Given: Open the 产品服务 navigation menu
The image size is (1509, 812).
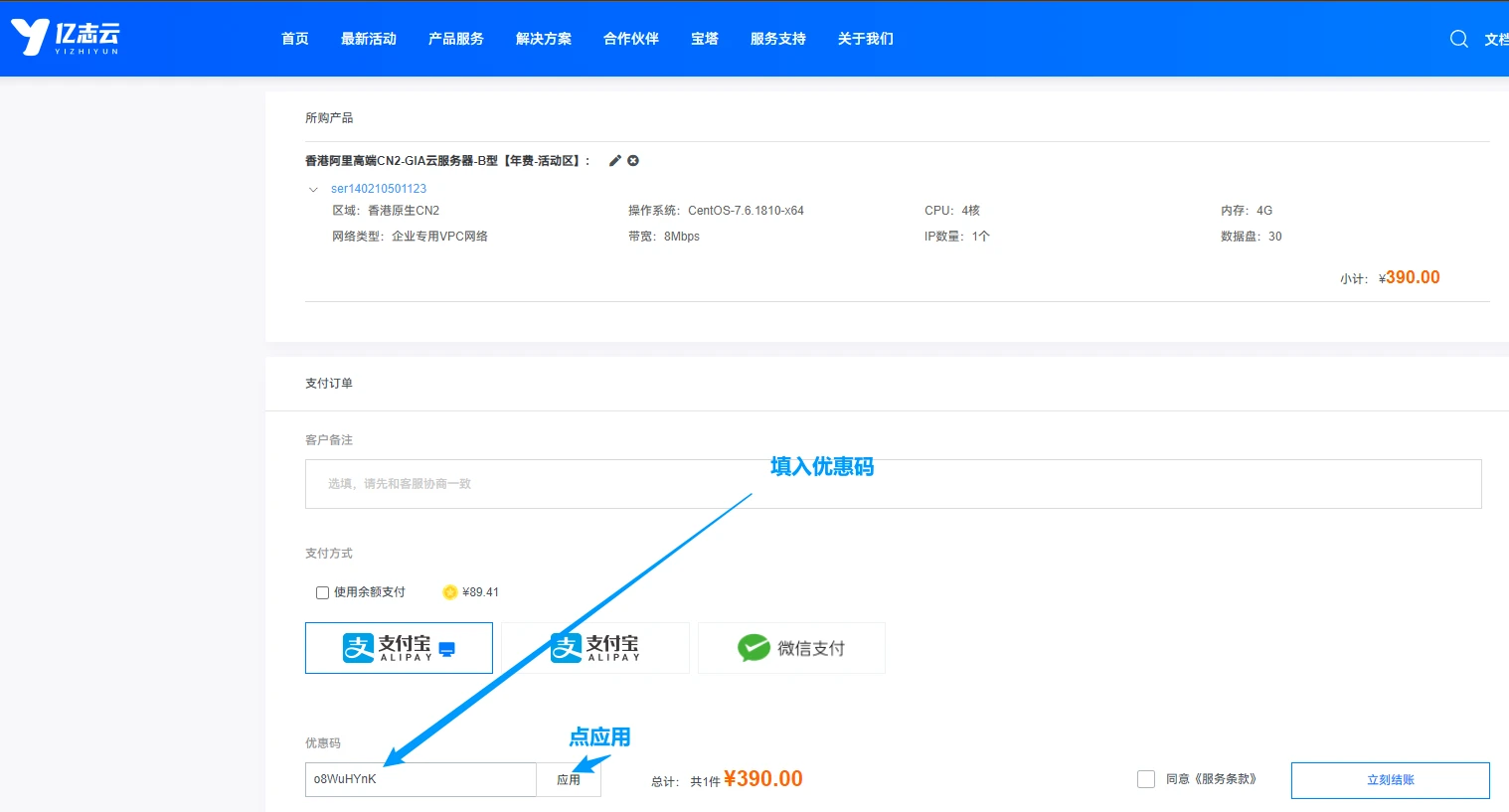Looking at the screenshot, I should coord(455,39).
